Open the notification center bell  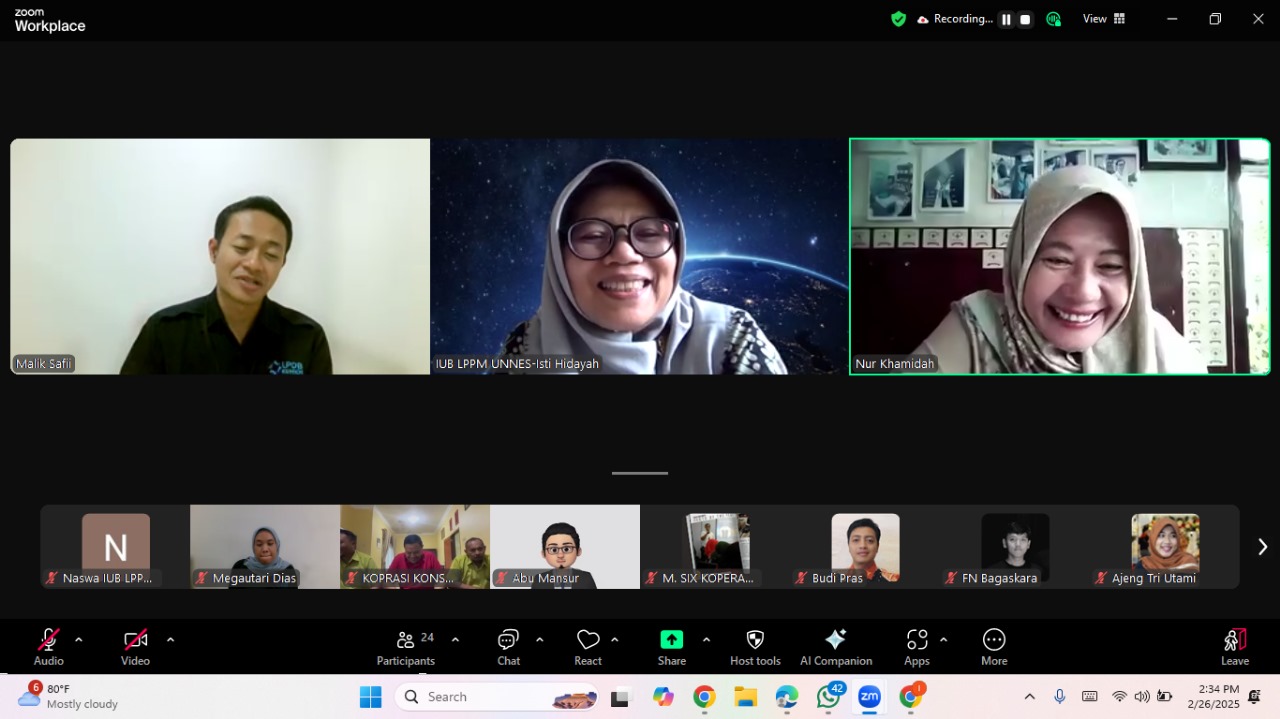coord(1255,697)
